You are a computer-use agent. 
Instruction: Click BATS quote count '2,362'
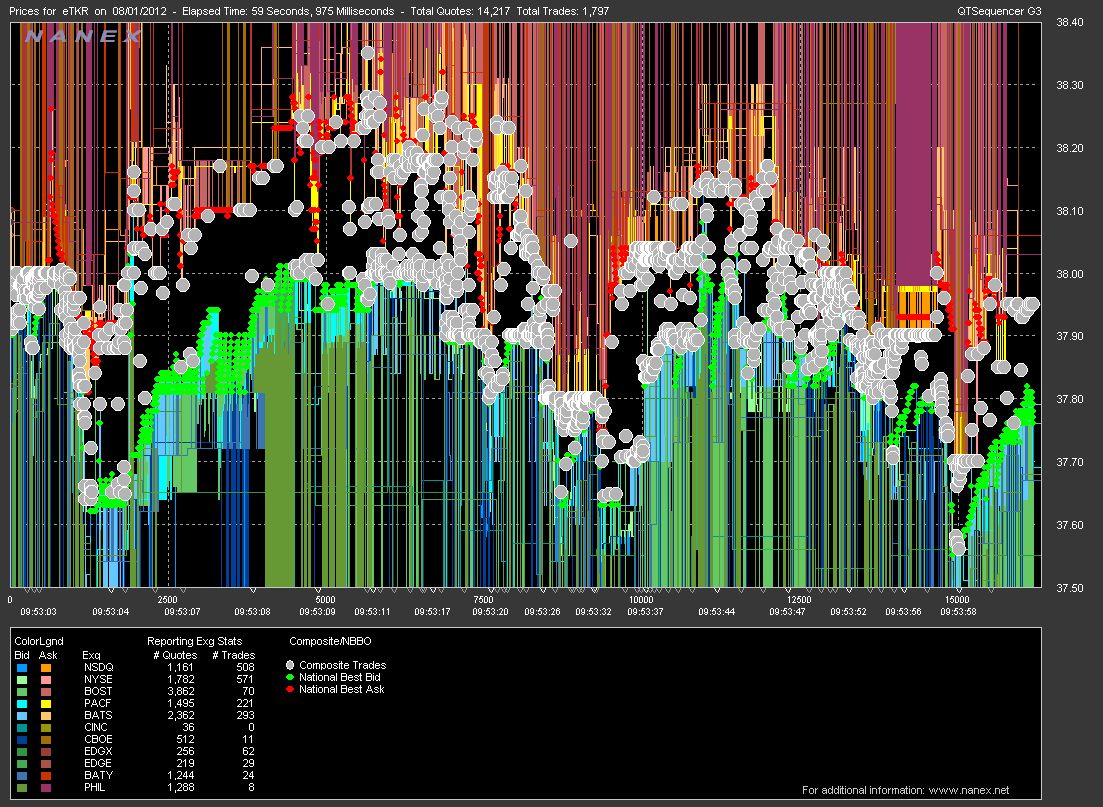(181, 715)
